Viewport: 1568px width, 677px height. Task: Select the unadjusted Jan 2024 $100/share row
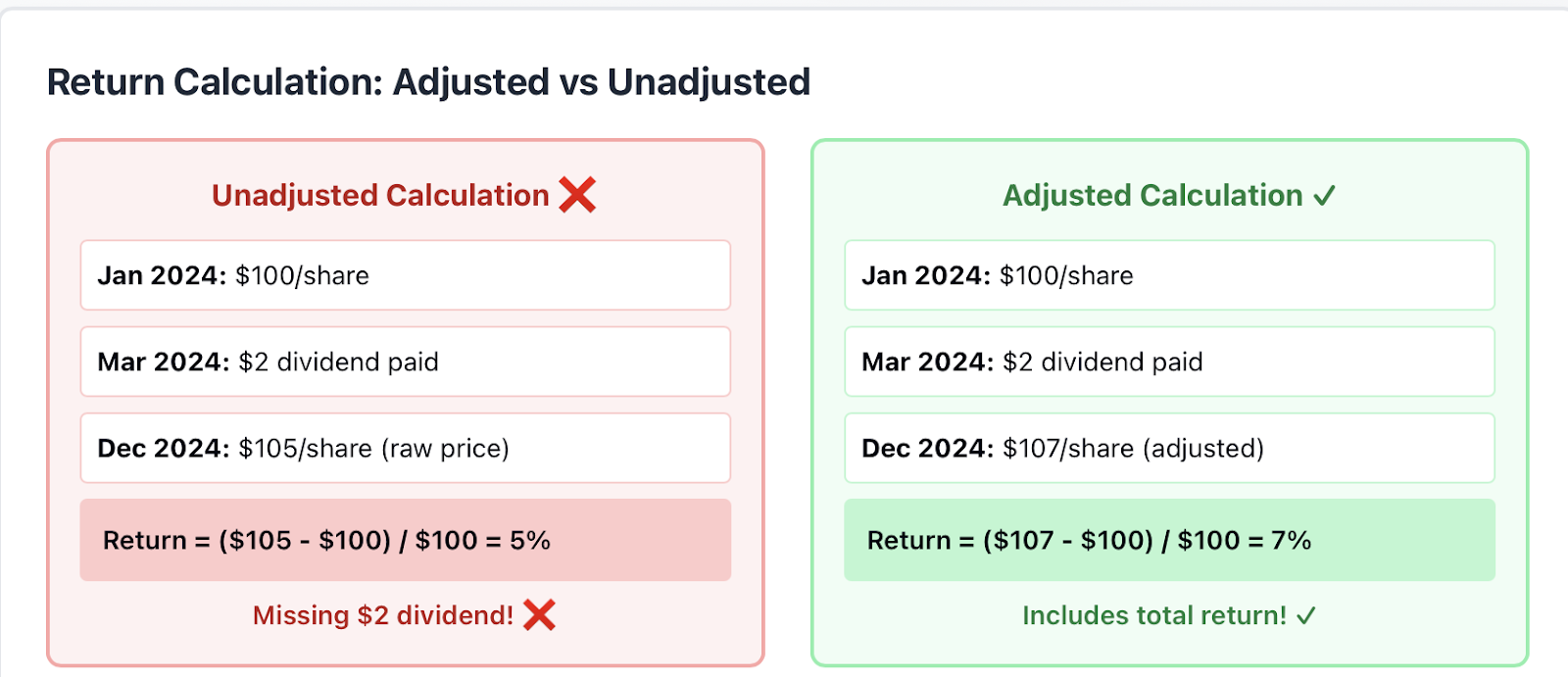(x=406, y=275)
